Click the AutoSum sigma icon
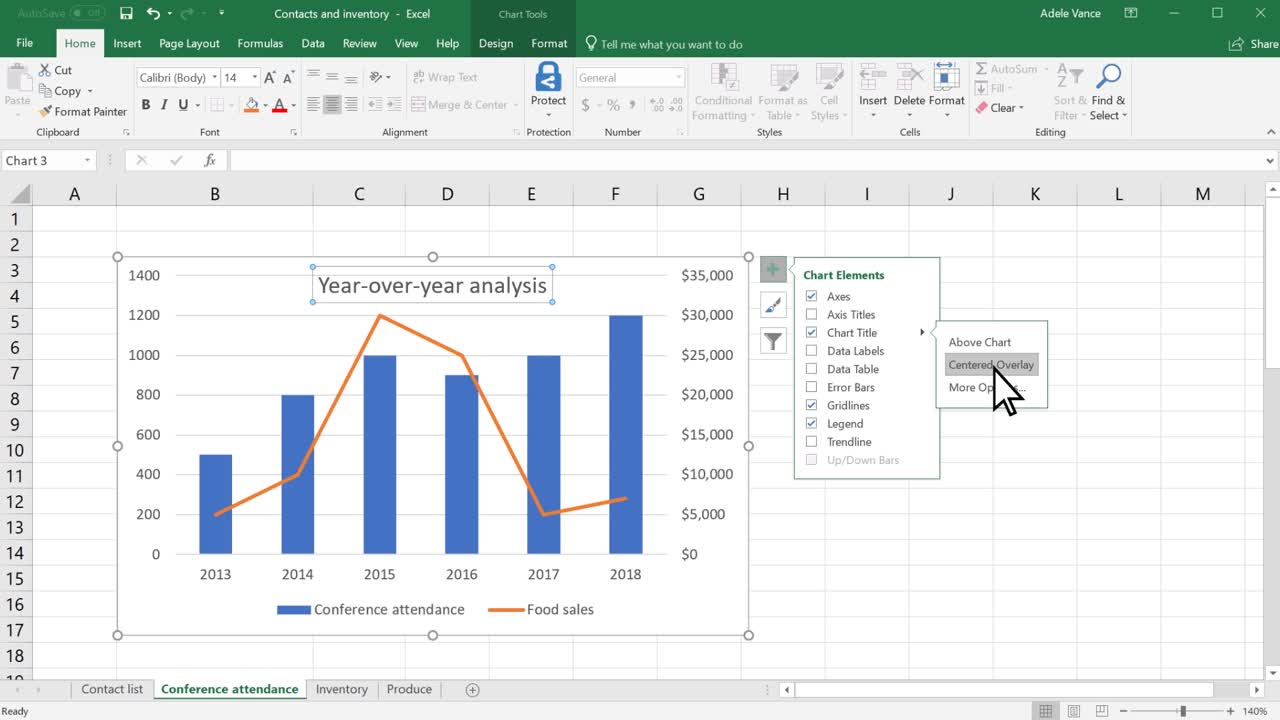The width and height of the screenshot is (1280, 720). click(981, 69)
